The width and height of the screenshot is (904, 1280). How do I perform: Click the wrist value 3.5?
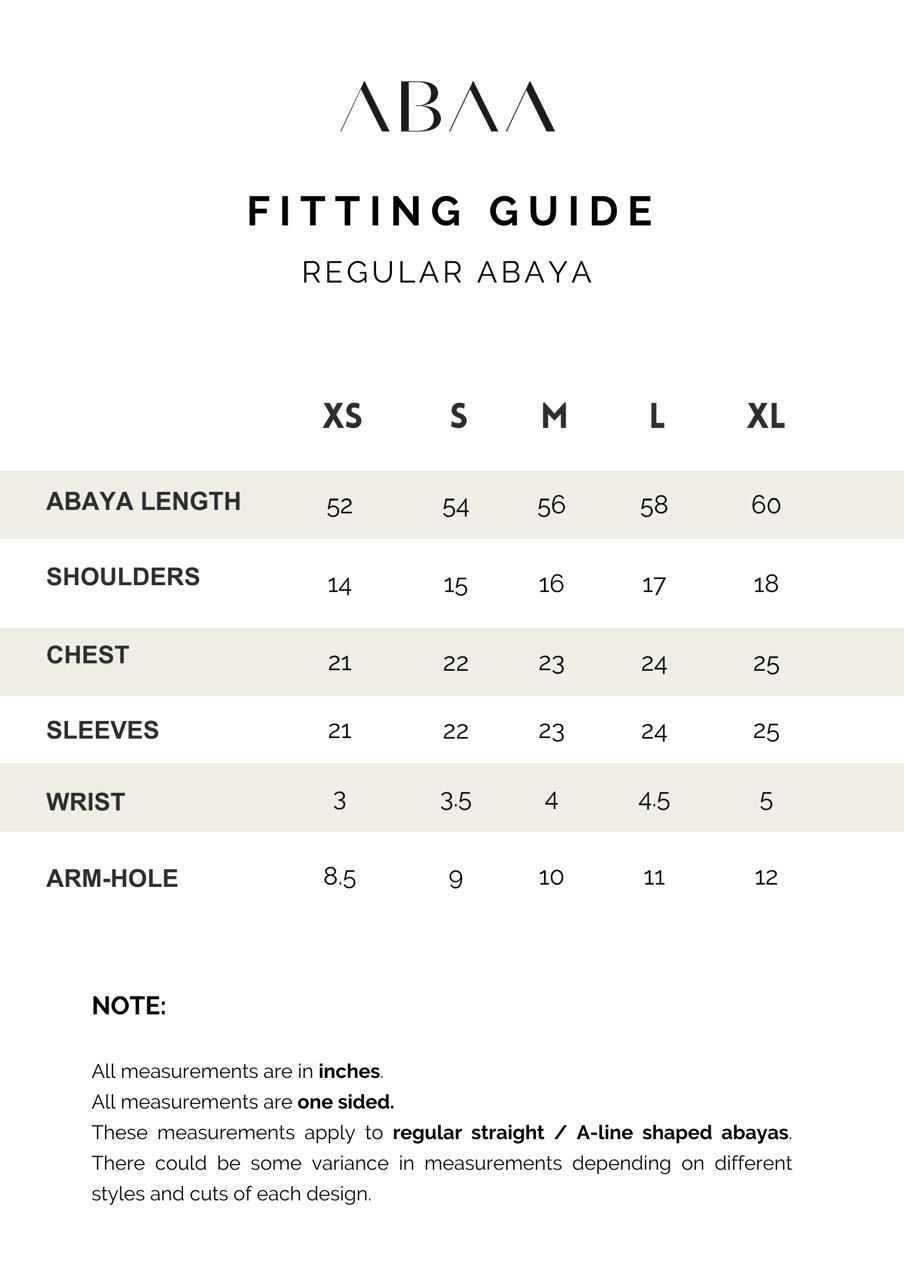pyautogui.click(x=455, y=801)
